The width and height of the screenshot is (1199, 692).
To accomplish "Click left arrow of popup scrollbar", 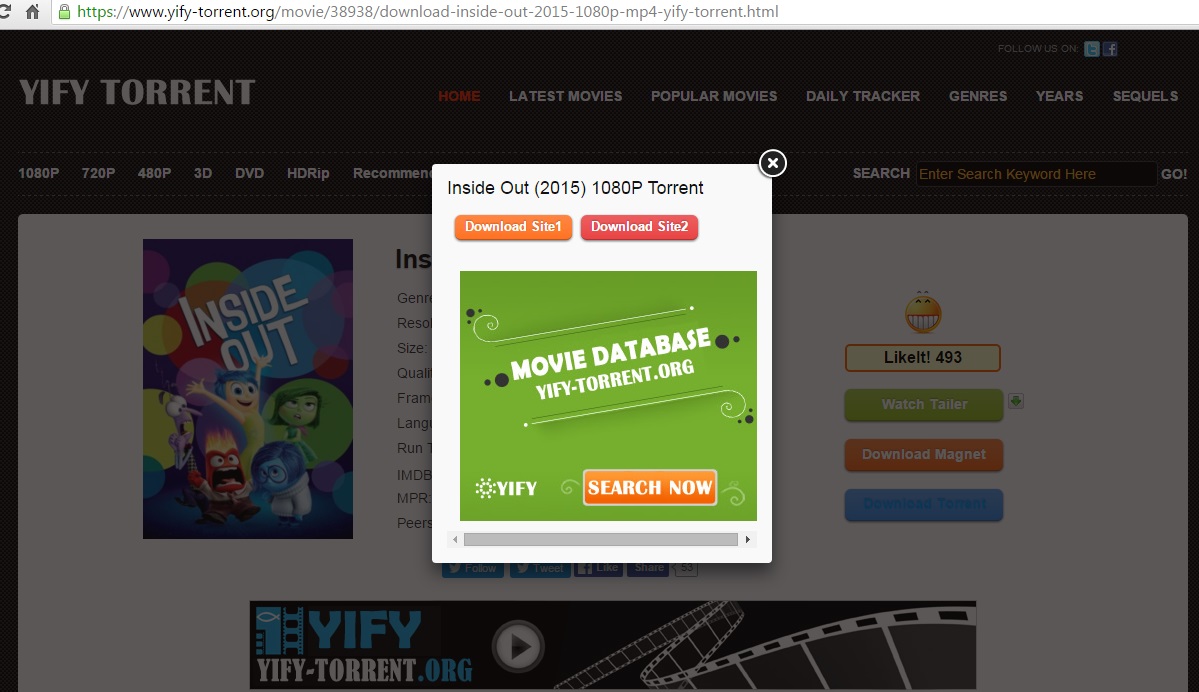I will (455, 540).
